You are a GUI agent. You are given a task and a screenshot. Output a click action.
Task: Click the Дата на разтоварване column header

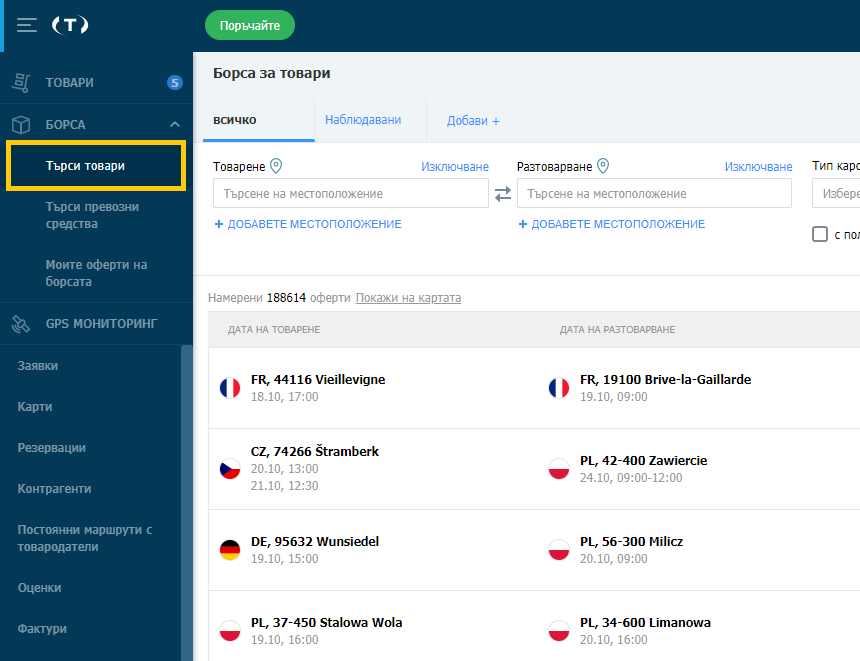tap(617, 330)
